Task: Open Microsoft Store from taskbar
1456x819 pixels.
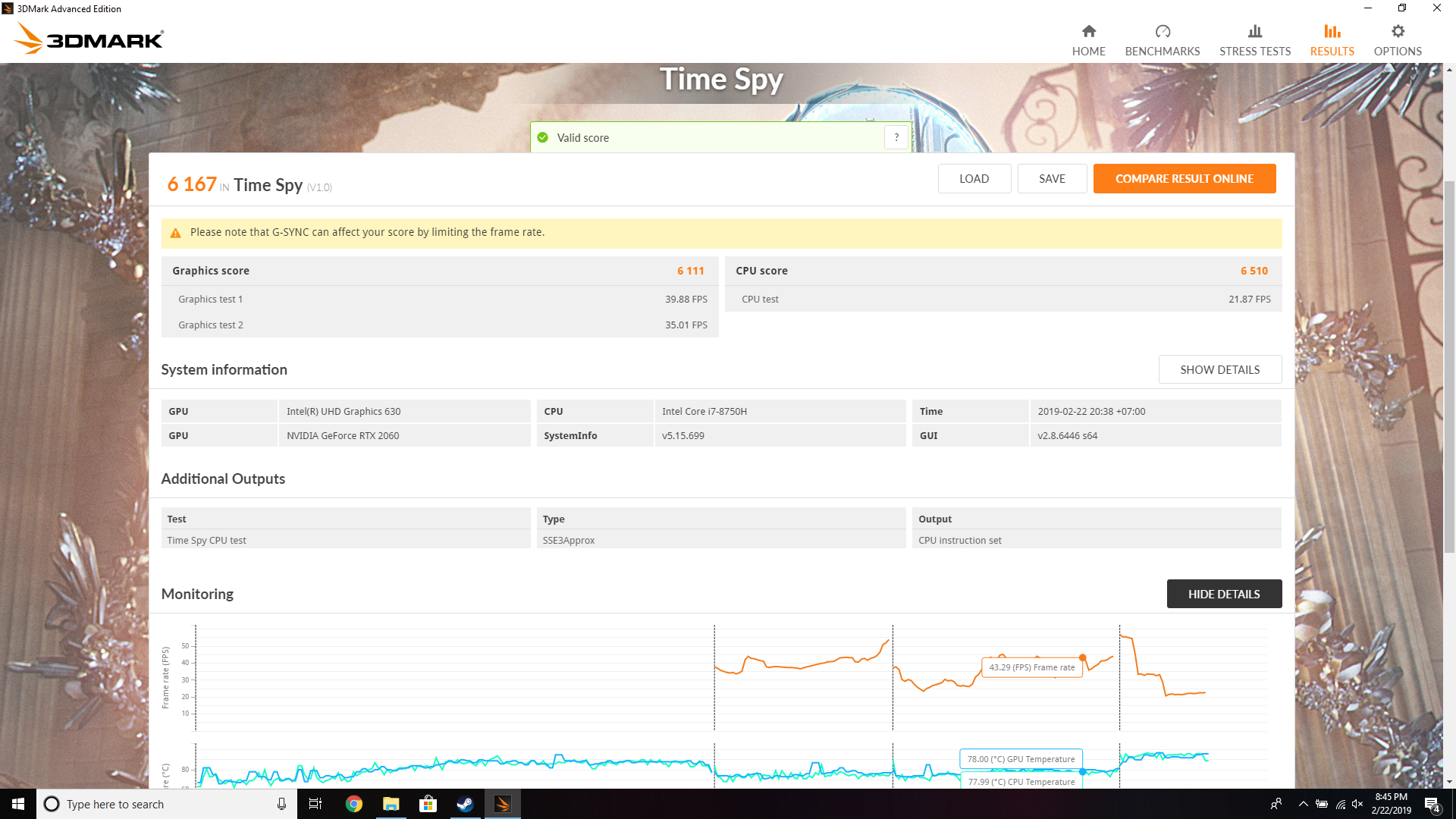Action: 428,804
